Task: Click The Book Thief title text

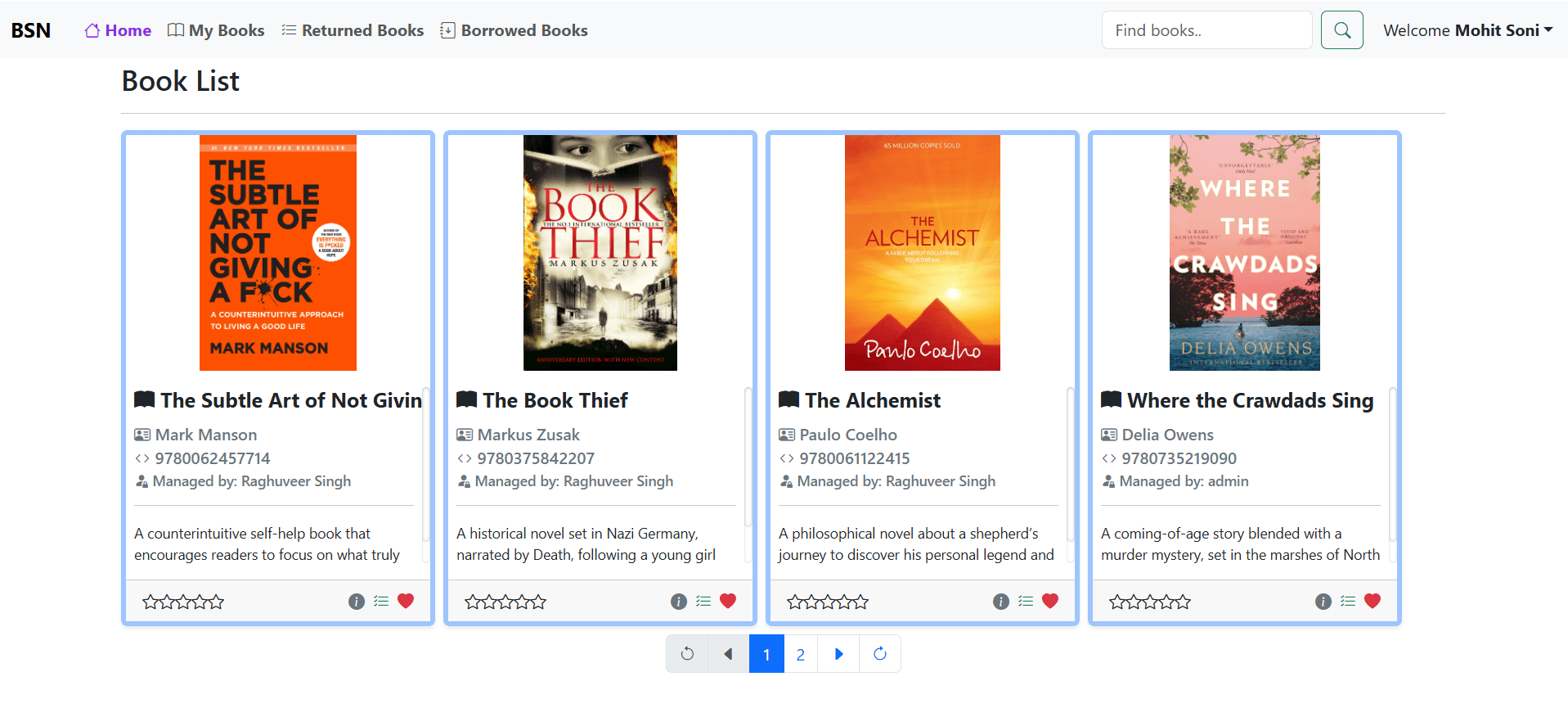Action: [x=555, y=400]
